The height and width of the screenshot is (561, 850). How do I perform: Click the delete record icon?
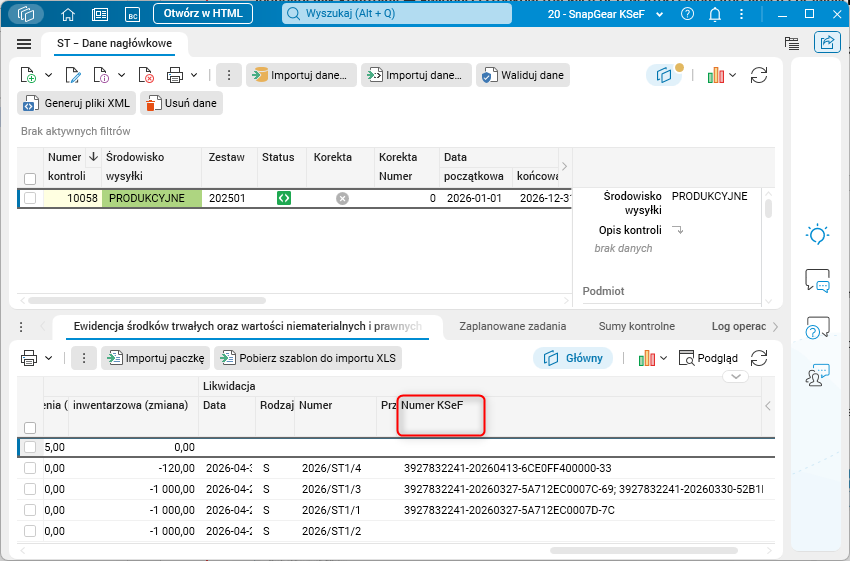coord(146,75)
